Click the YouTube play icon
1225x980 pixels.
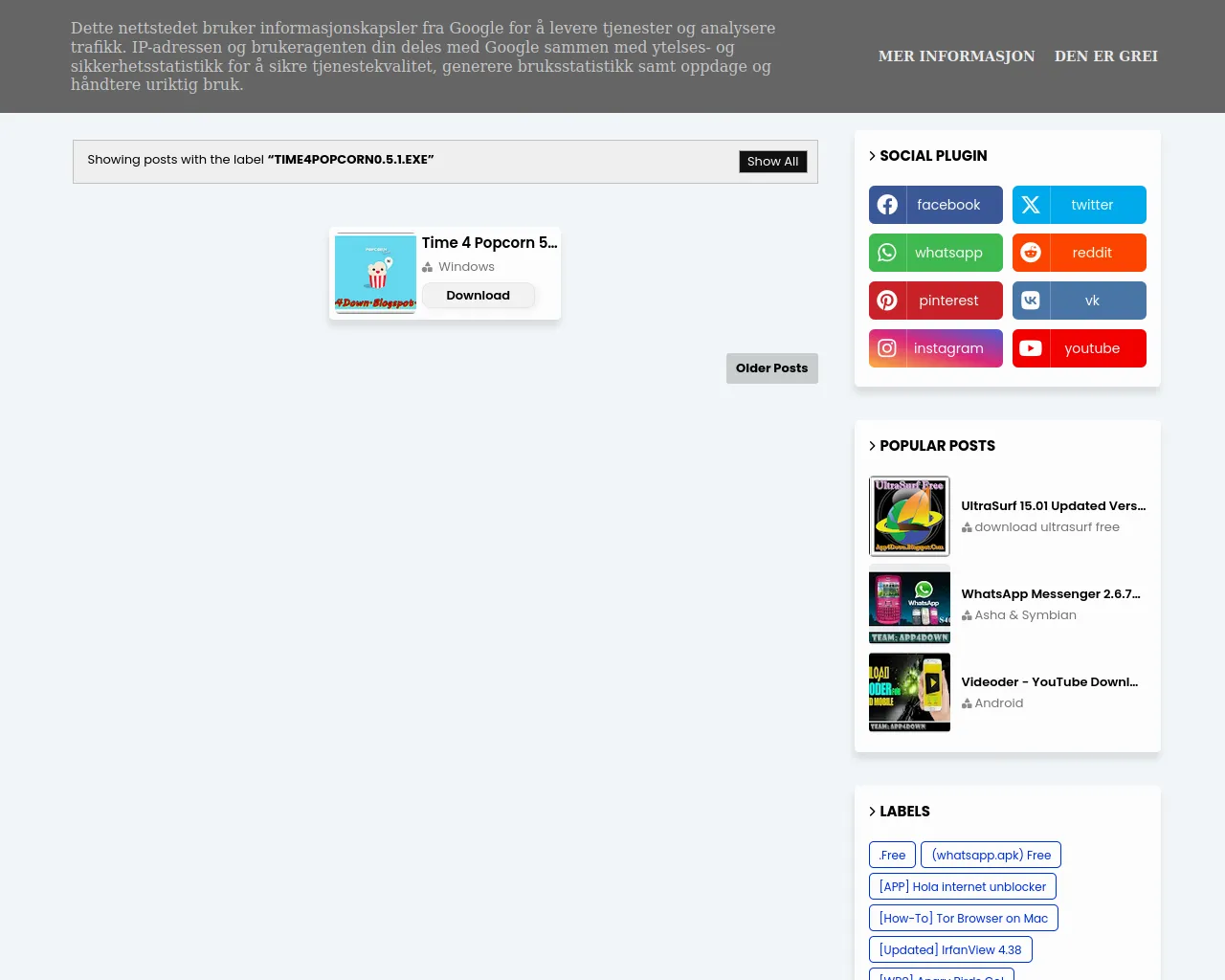1031,348
